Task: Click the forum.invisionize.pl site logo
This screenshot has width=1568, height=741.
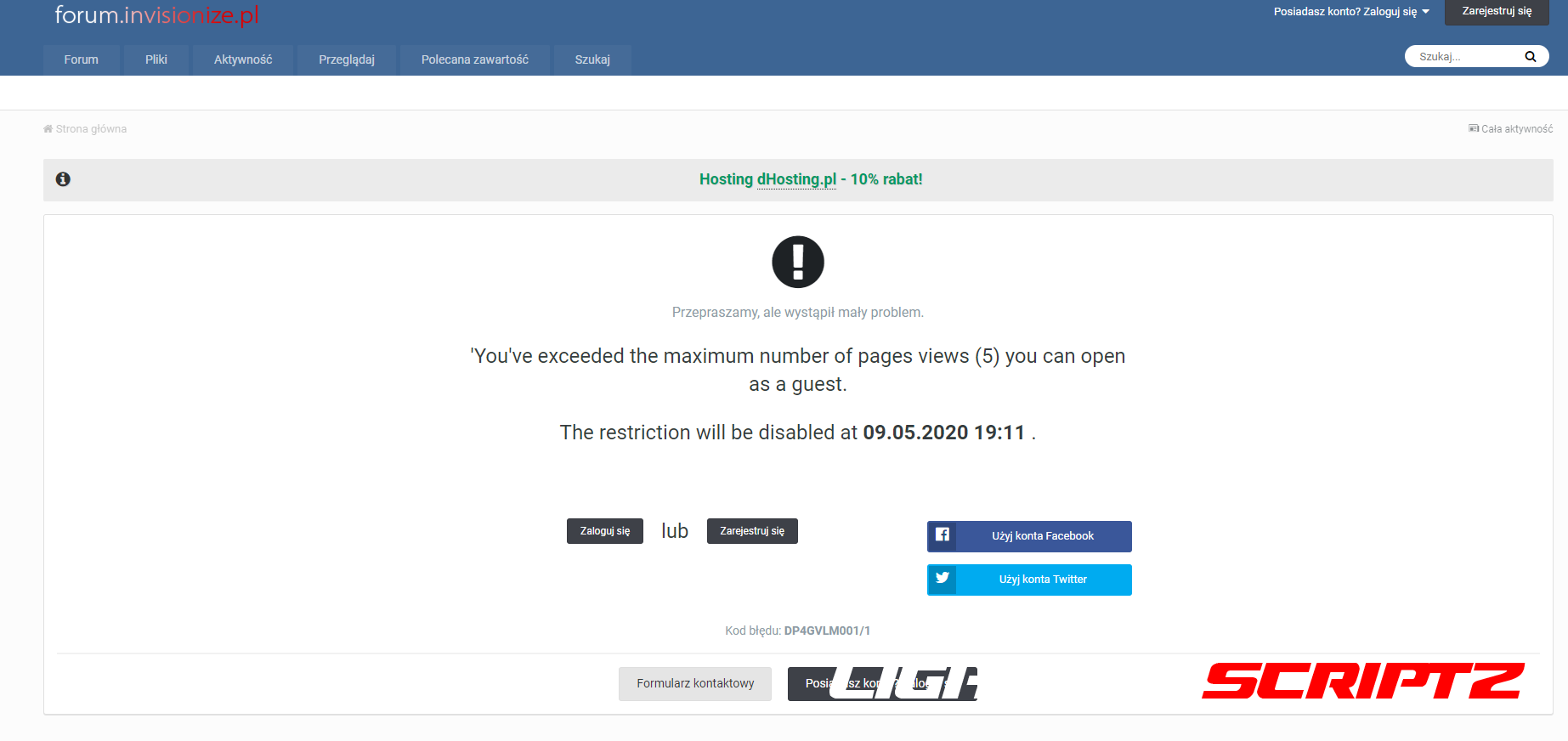Action: (x=156, y=15)
